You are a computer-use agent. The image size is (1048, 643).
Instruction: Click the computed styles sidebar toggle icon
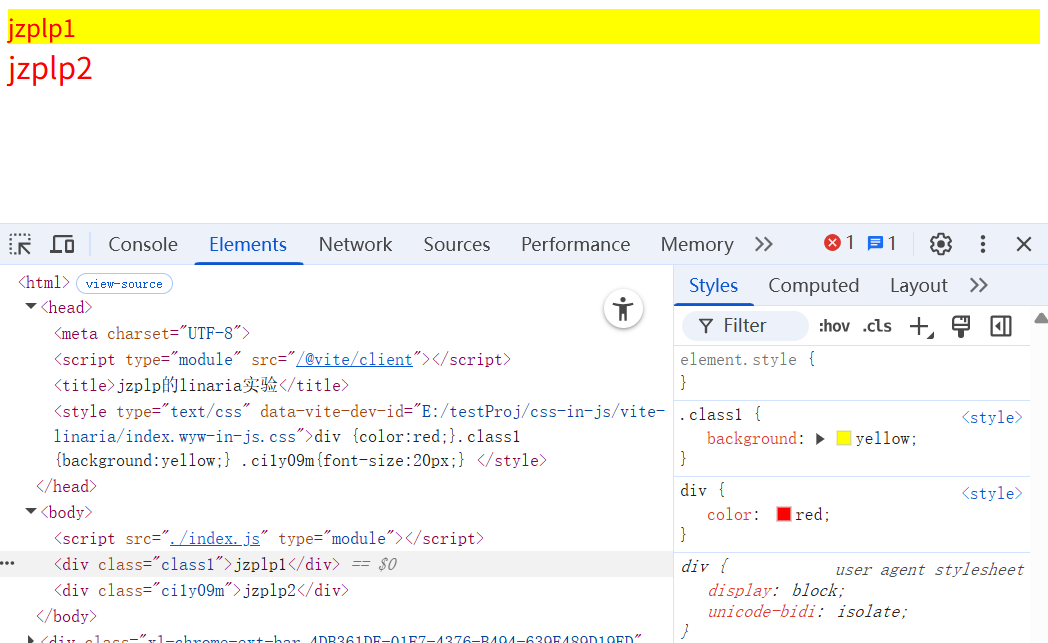point(1001,326)
